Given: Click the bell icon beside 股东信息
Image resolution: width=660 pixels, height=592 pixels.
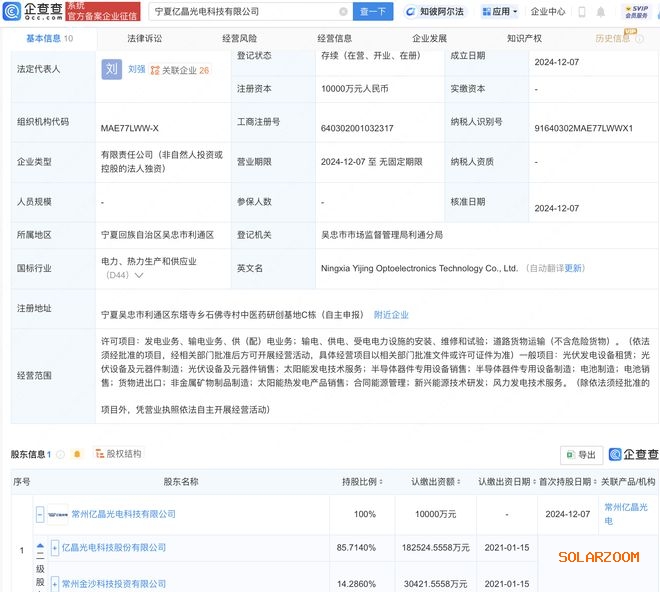Looking at the screenshot, I should (77, 454).
